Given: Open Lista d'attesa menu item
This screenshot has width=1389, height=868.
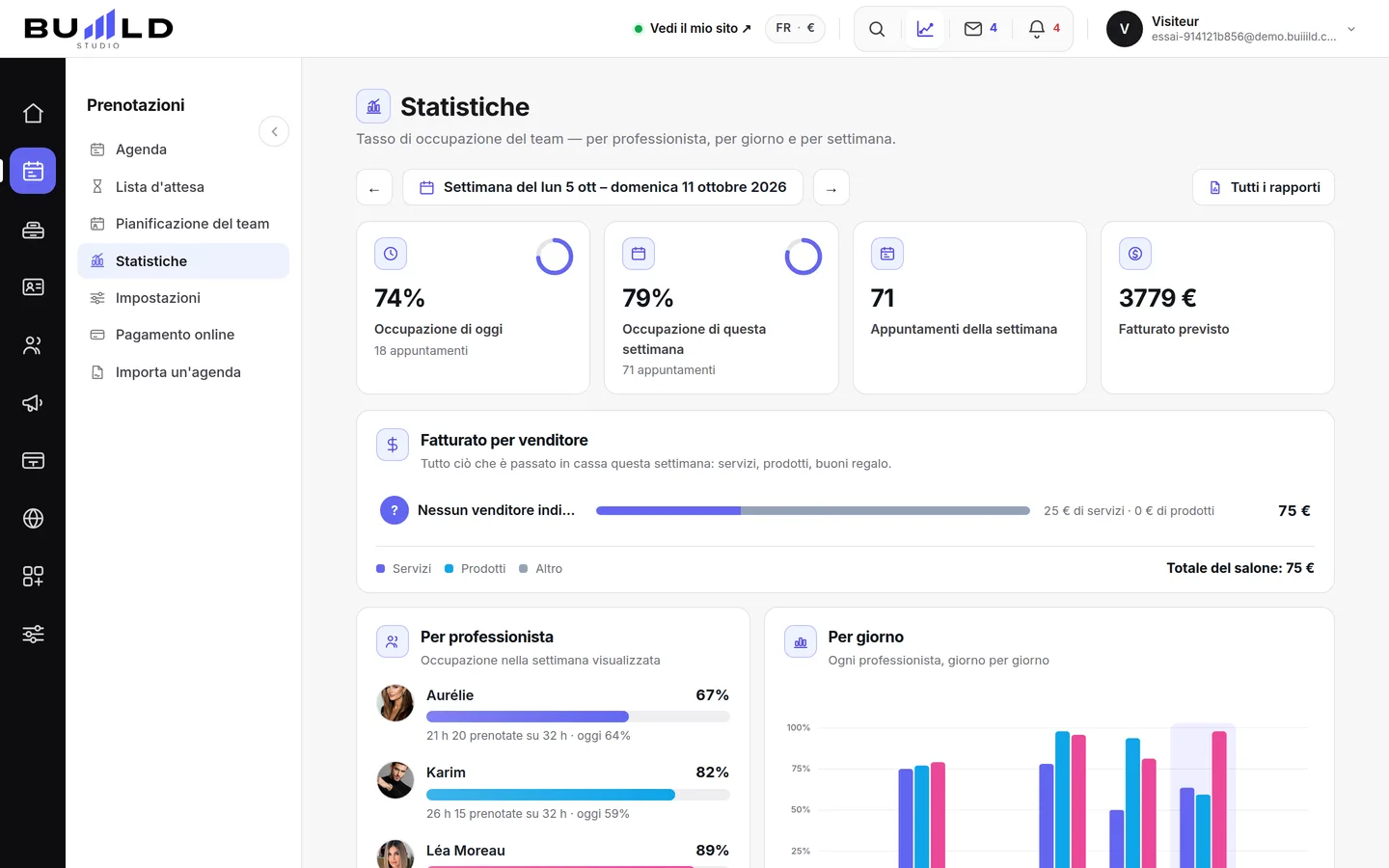Looking at the screenshot, I should point(183,187).
